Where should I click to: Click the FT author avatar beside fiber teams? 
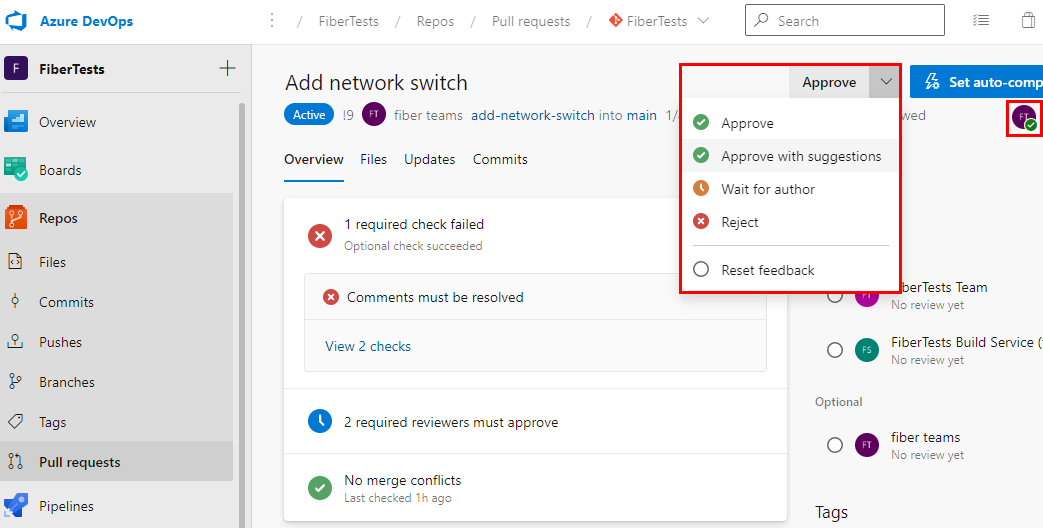(374, 114)
